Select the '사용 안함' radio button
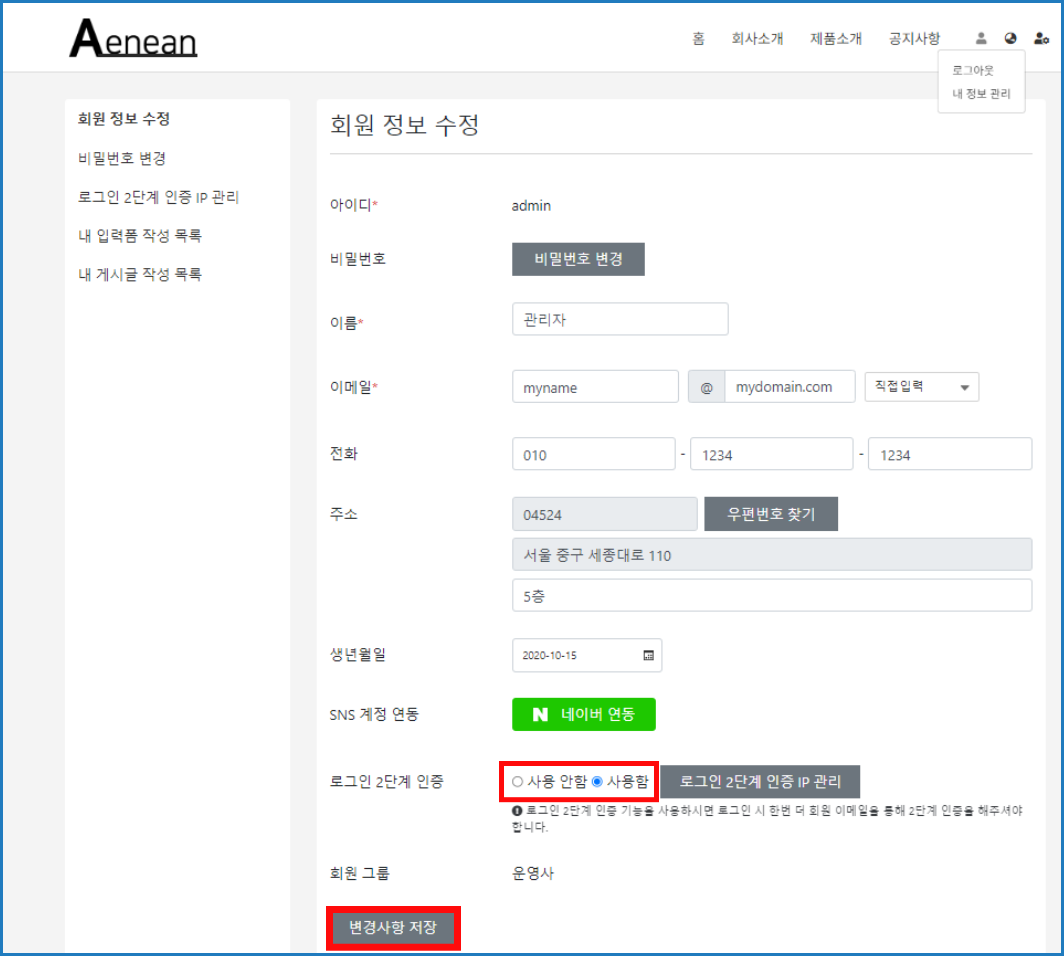Image resolution: width=1064 pixels, height=956 pixels. point(517,781)
